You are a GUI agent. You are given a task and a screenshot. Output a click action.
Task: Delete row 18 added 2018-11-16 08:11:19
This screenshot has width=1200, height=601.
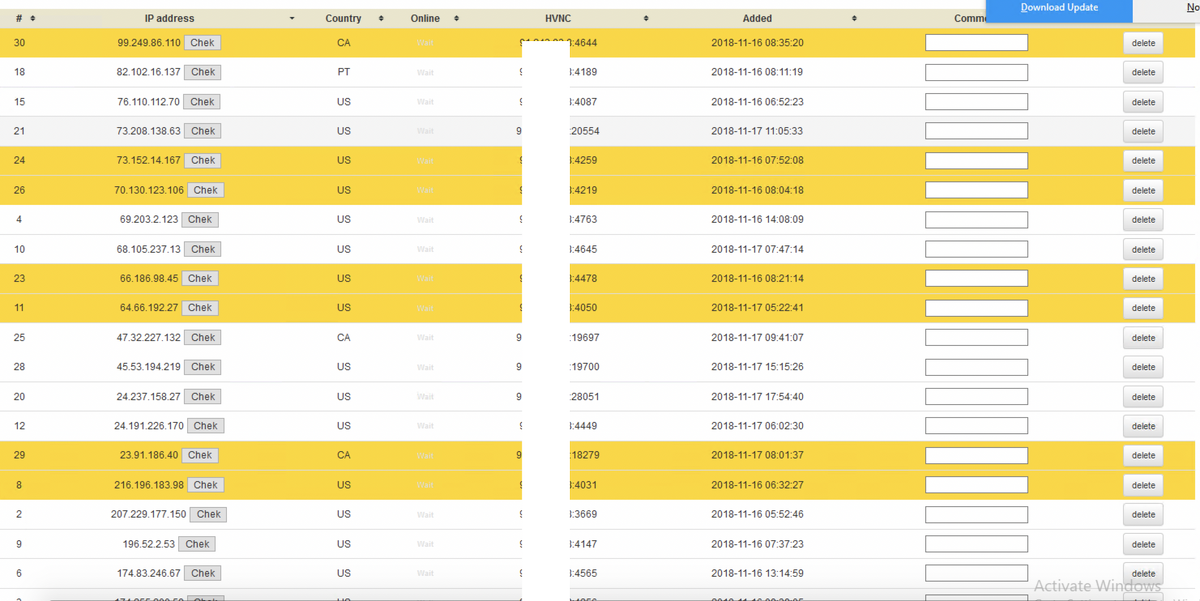point(1143,72)
